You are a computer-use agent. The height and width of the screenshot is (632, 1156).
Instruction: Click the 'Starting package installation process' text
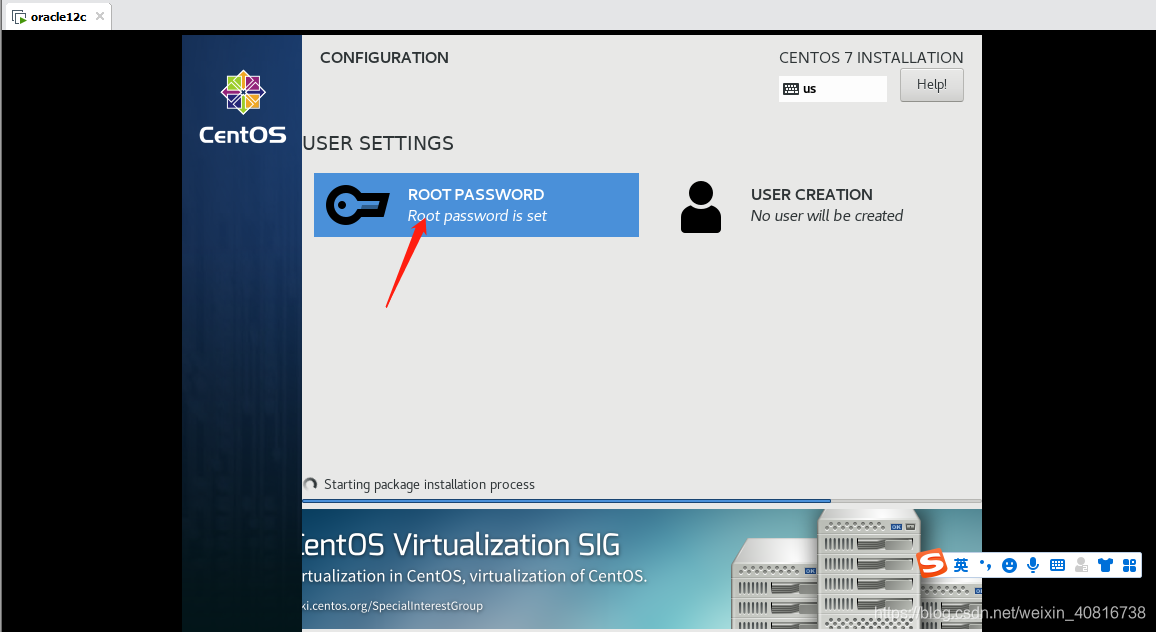429,485
